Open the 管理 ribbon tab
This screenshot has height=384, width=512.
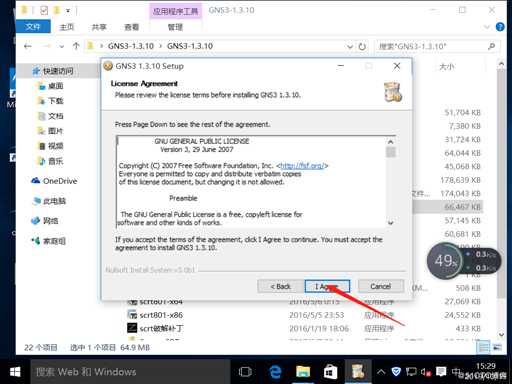(175, 27)
